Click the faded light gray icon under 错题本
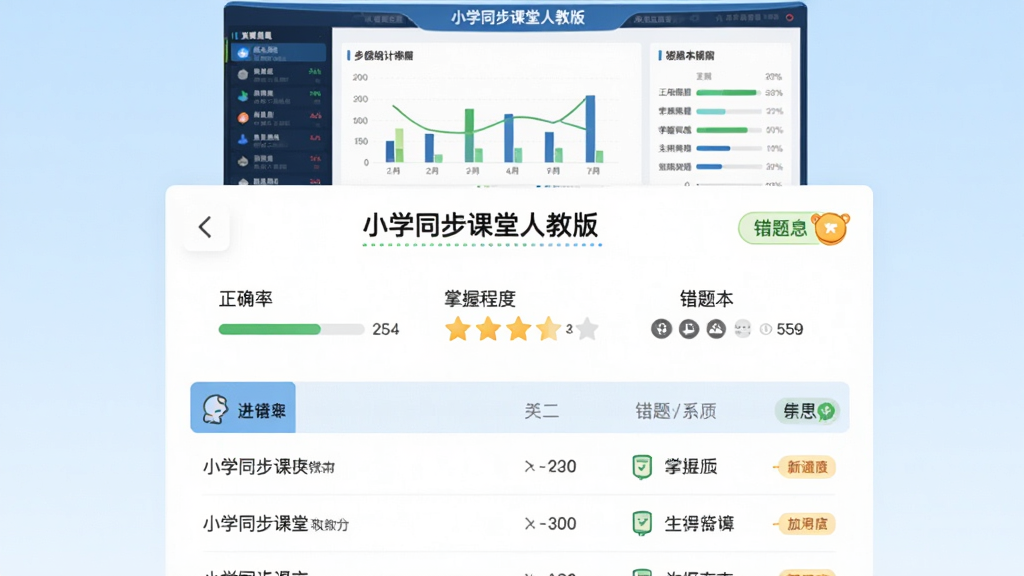Screen dimensions: 1024x576 pyautogui.click(x=743, y=328)
